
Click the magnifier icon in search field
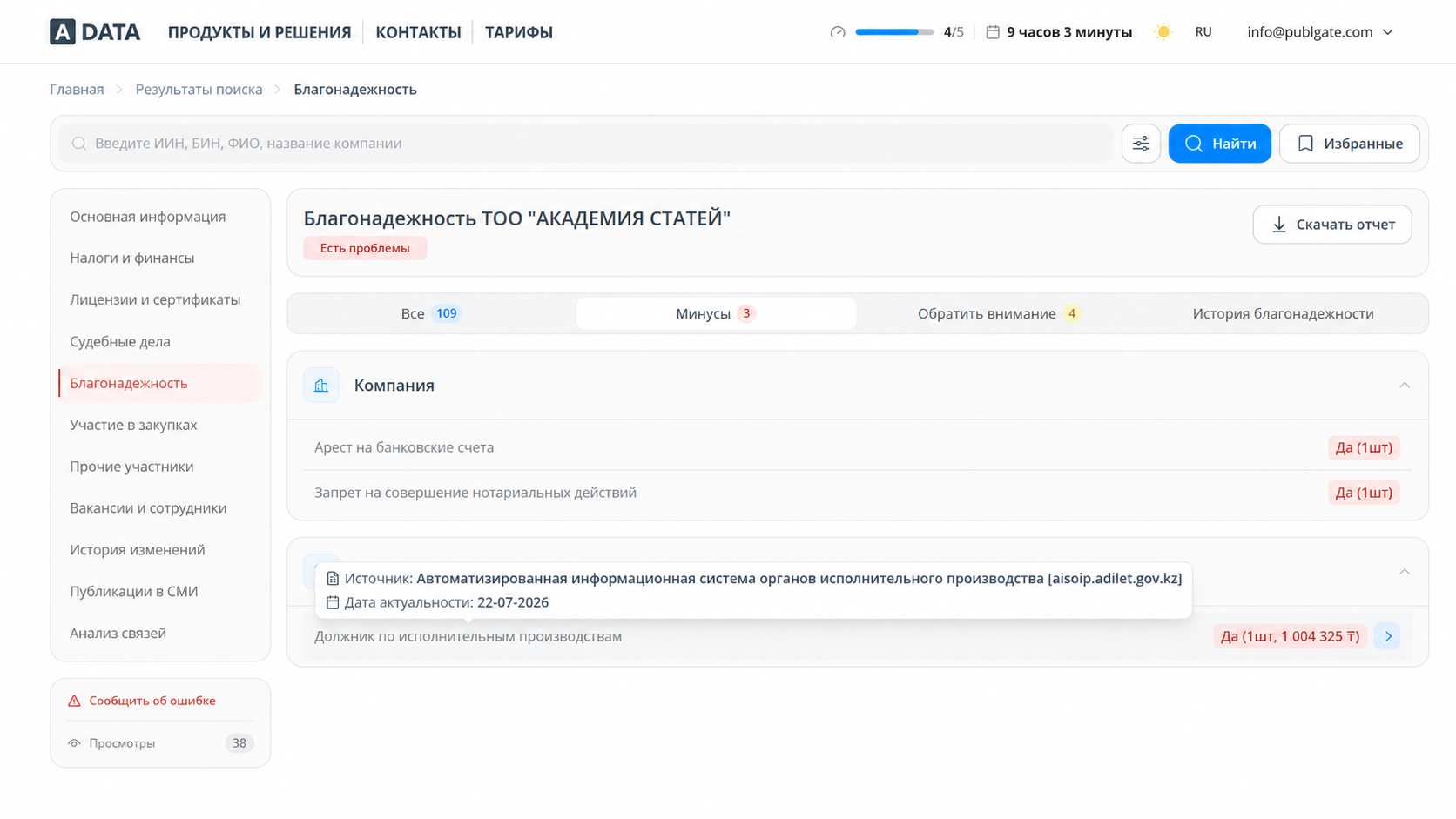[x=79, y=144]
